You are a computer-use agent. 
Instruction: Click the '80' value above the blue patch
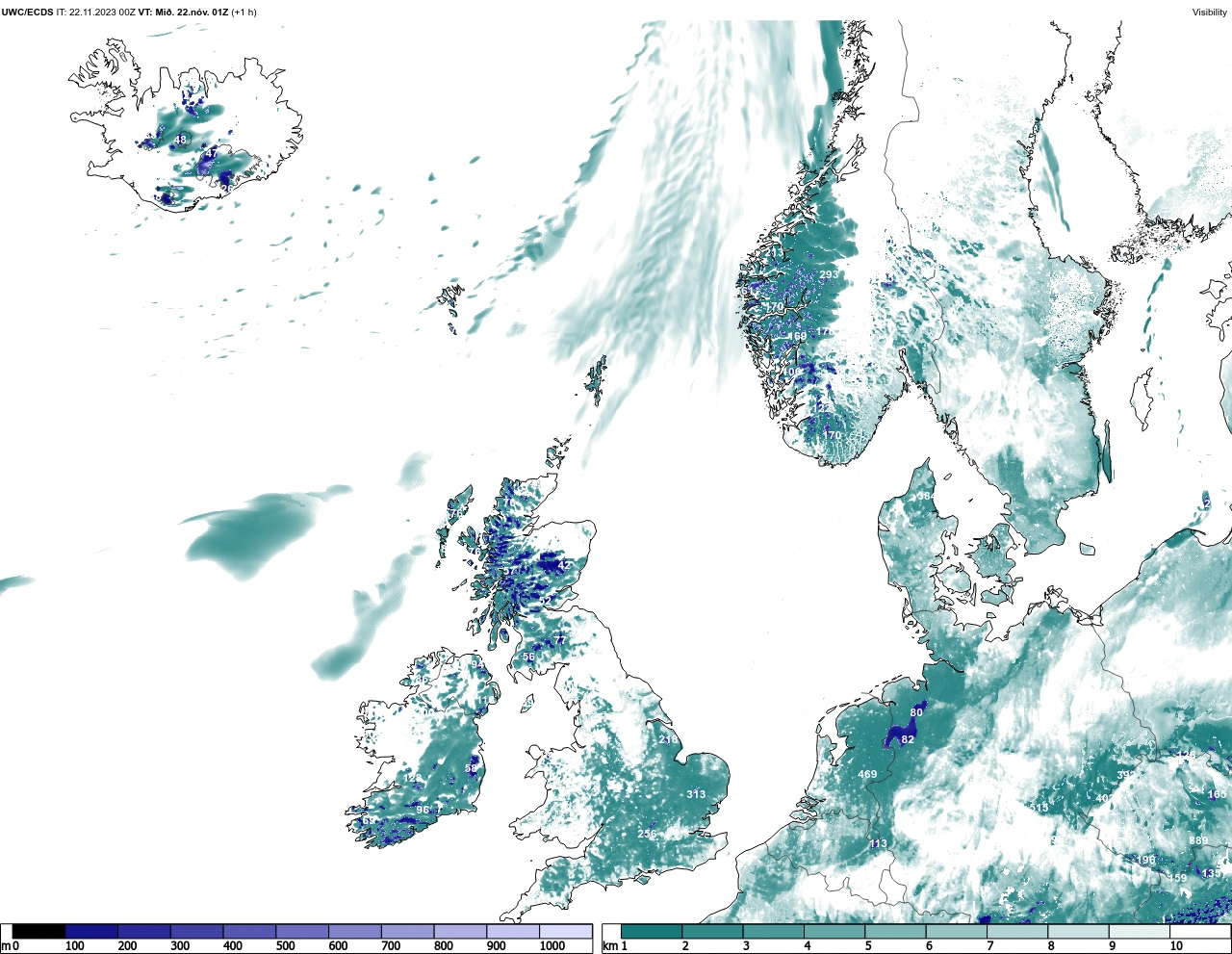916,713
